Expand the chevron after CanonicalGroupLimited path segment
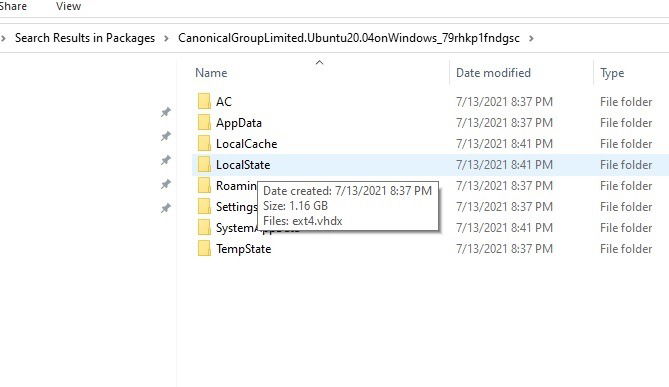The image size is (669, 387). [x=531, y=38]
